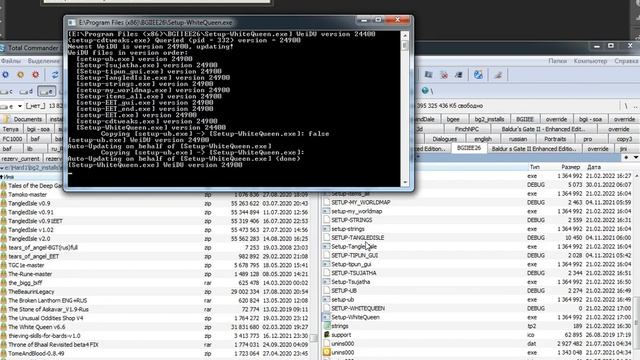The width and height of the screenshot is (640, 360).
Task: Select the TheBeaurinLegacy archive icon
Action: (4, 292)
